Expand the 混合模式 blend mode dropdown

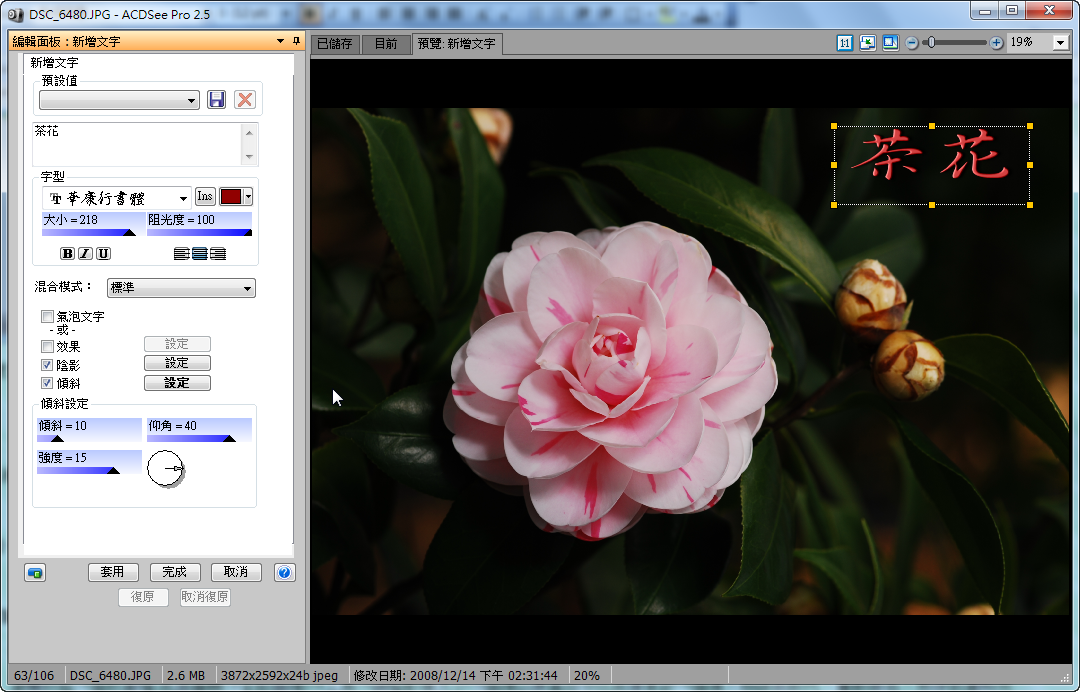pos(181,288)
